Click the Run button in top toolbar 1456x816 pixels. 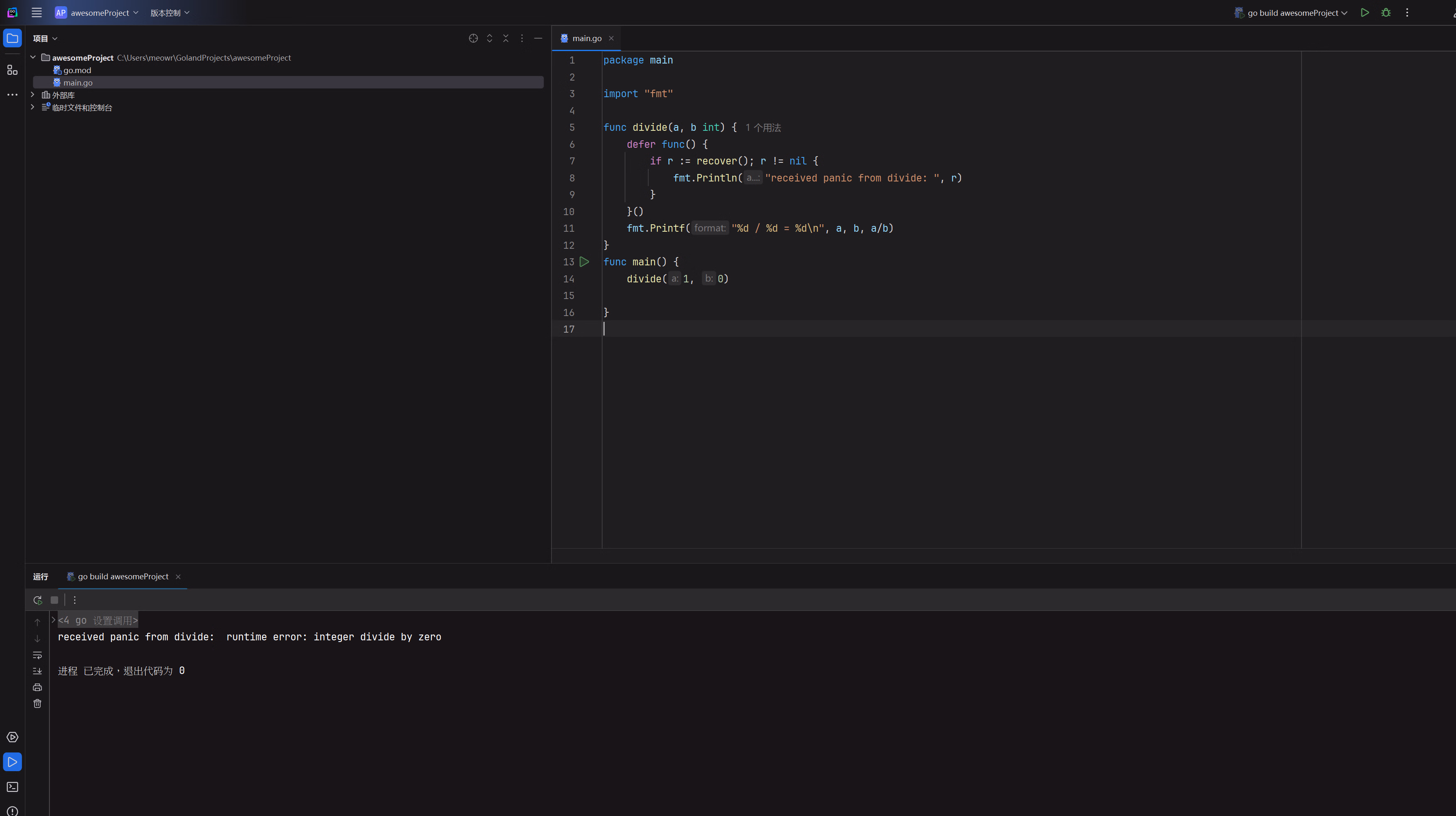[1365, 12]
